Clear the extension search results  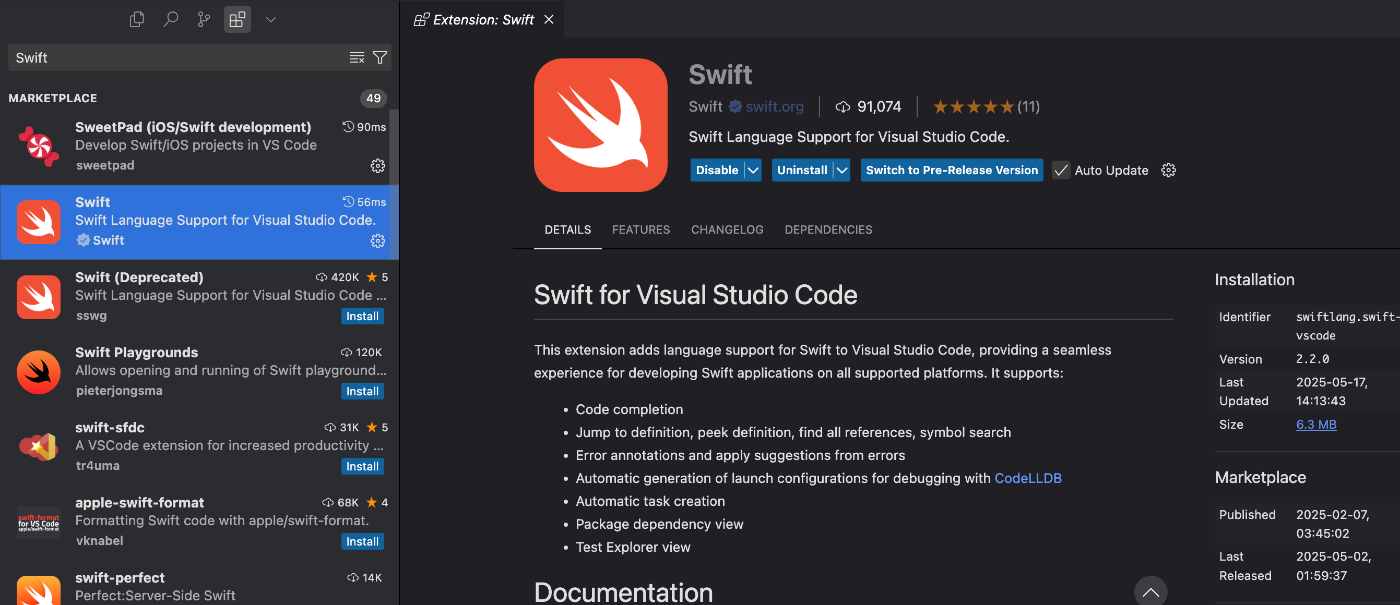(357, 58)
